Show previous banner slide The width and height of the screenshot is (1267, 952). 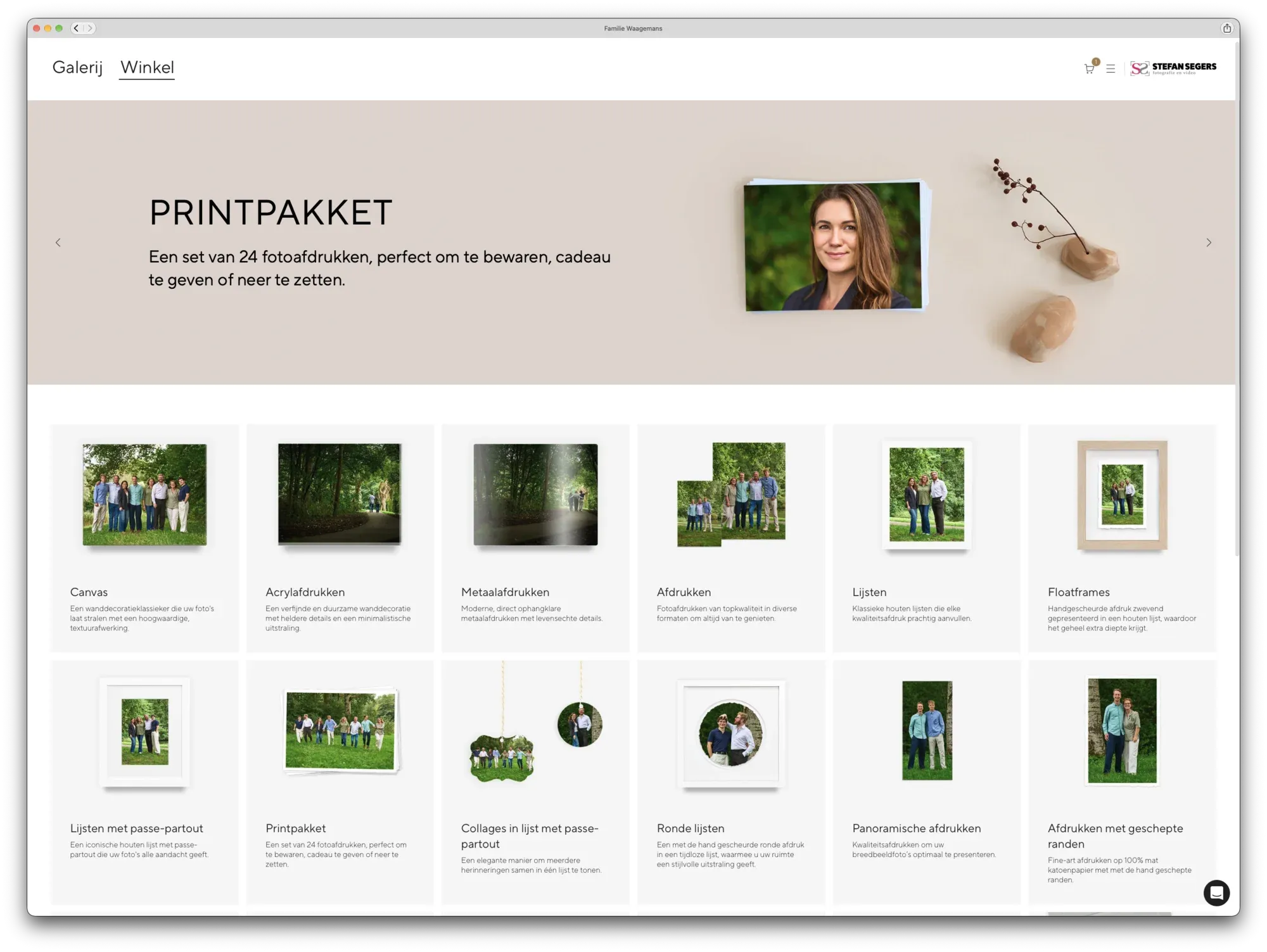58,243
